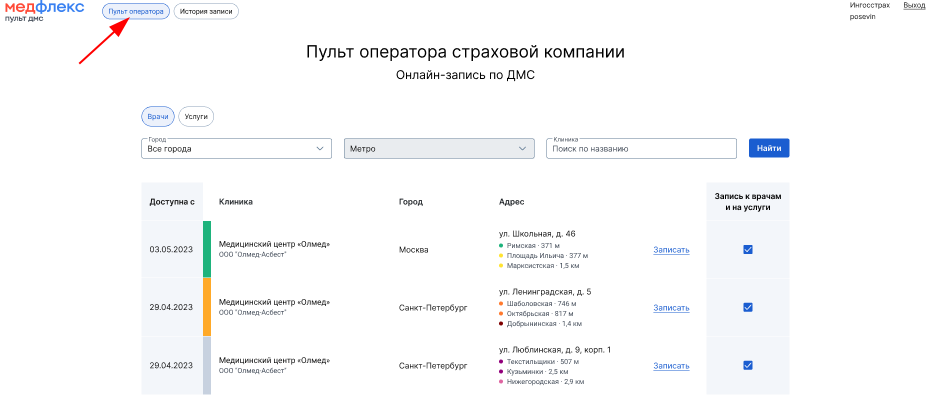
Task: Click the Найти search button
Action: [769, 149]
